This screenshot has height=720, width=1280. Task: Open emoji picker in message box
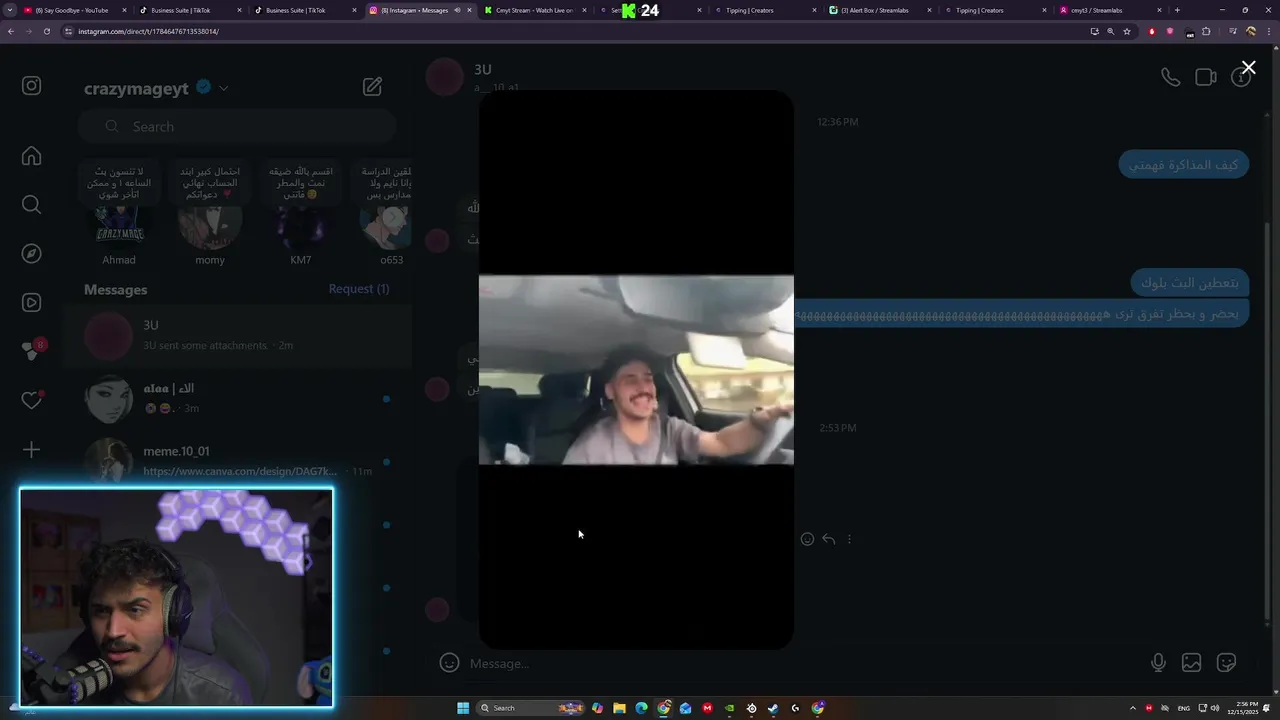pos(450,663)
